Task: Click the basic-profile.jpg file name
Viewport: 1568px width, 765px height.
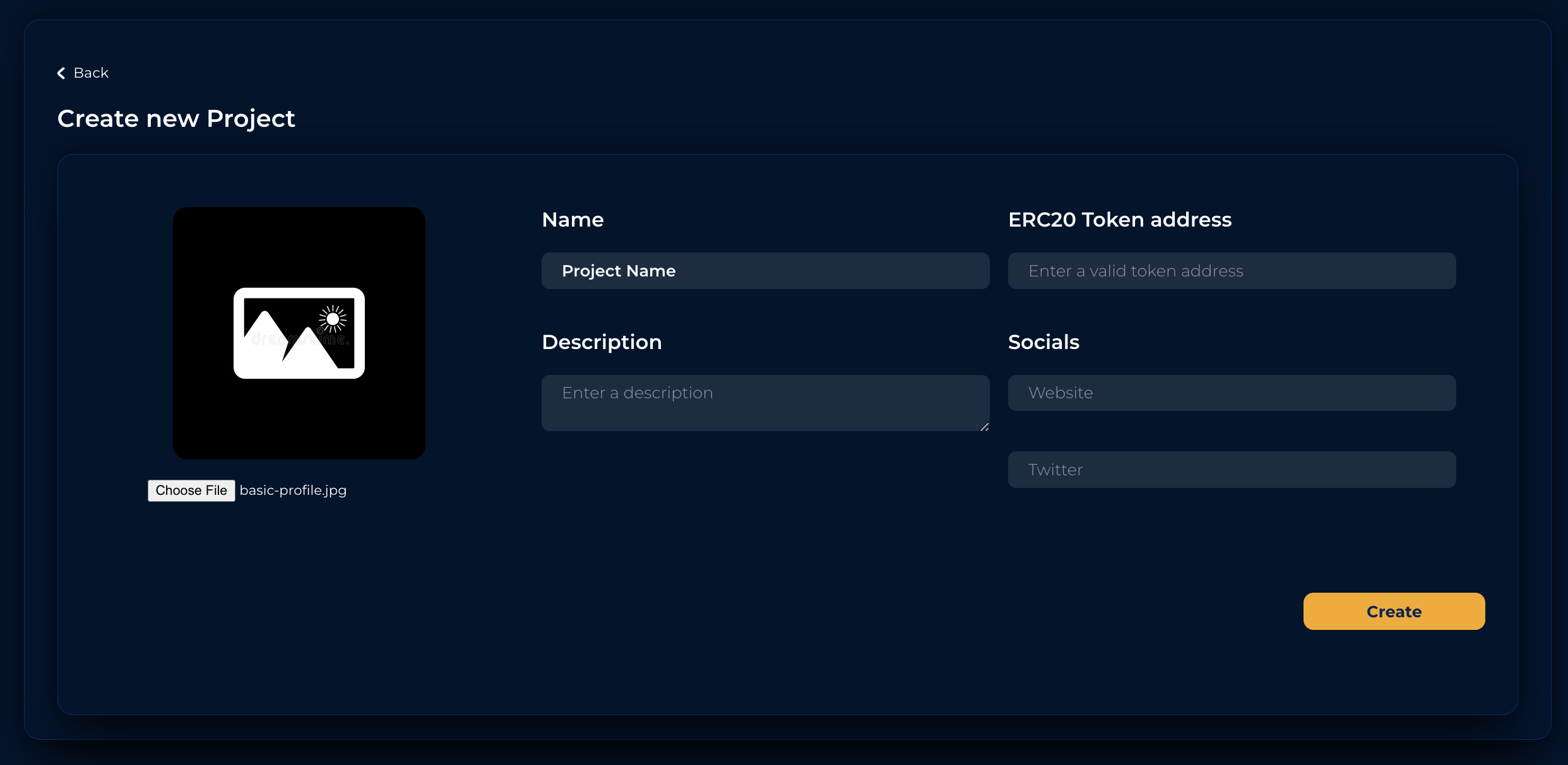Action: tap(293, 490)
